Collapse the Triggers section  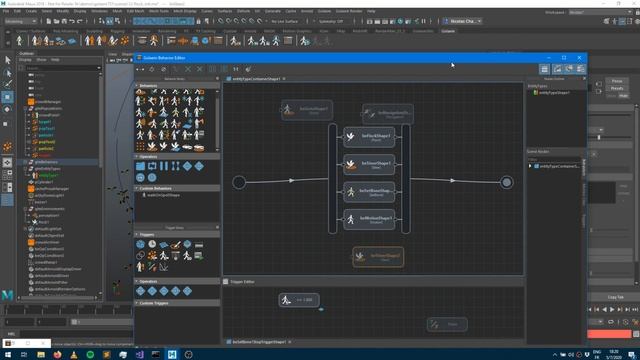(137, 235)
